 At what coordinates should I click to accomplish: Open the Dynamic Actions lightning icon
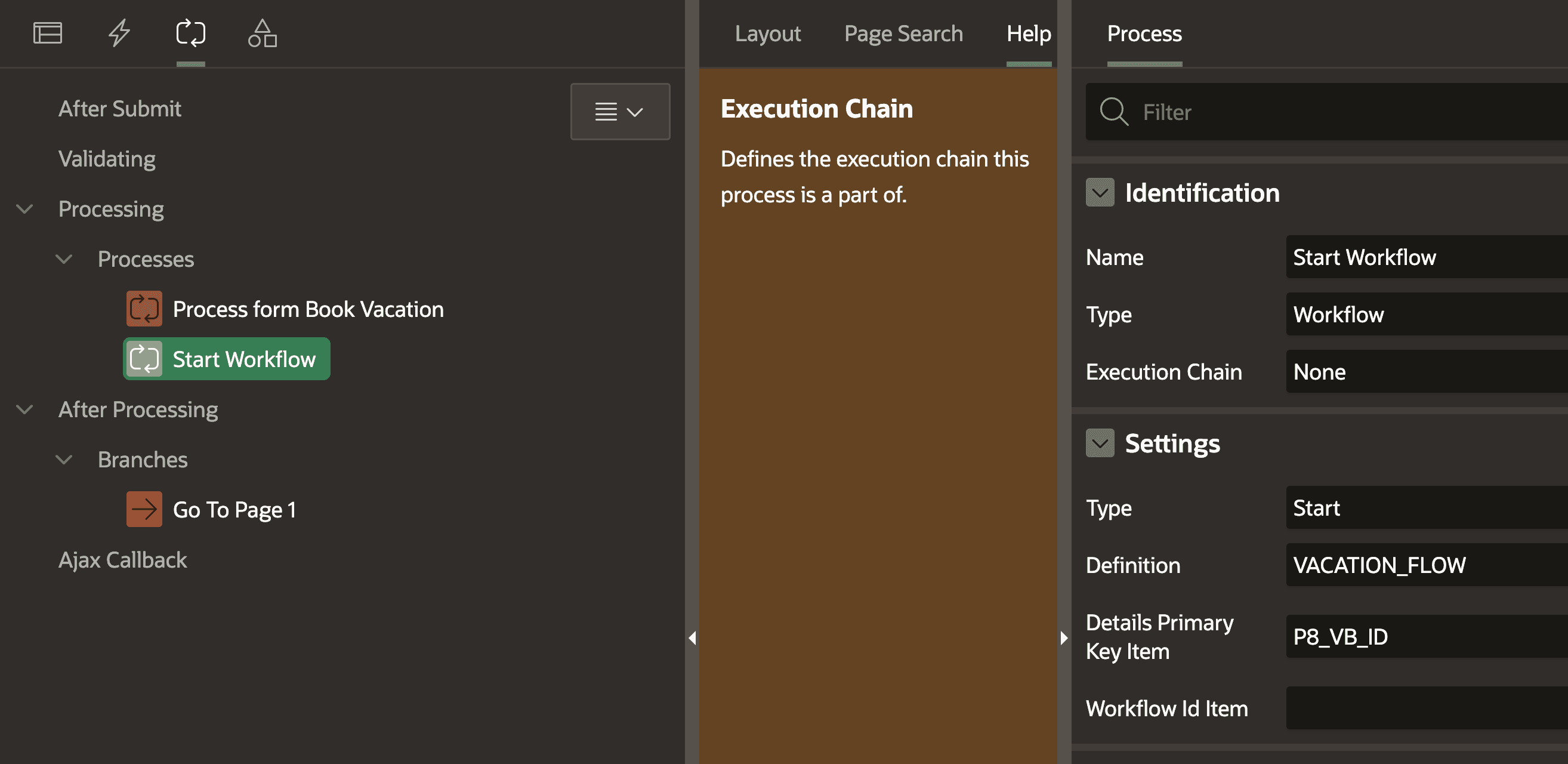(119, 33)
